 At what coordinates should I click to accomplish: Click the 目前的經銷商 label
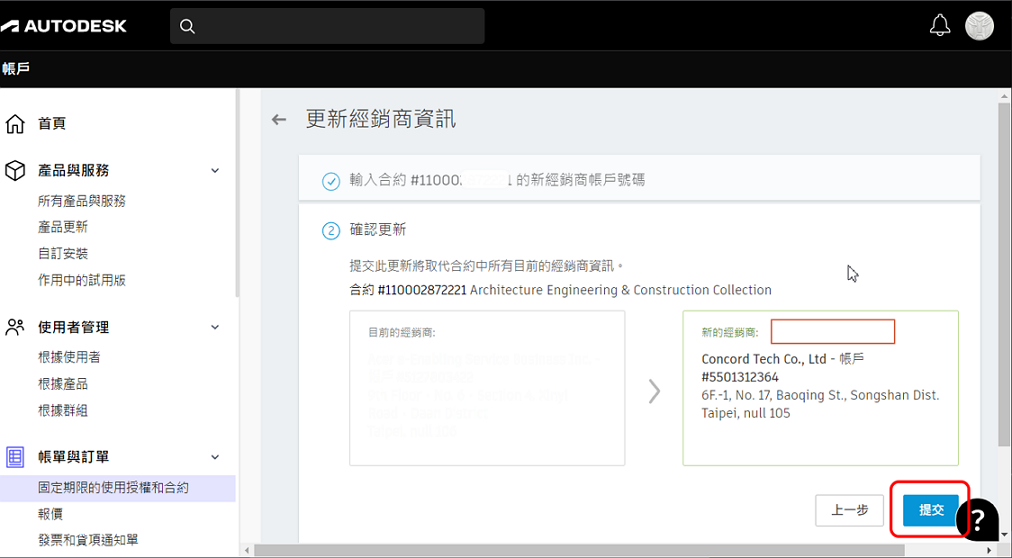click(x=401, y=333)
